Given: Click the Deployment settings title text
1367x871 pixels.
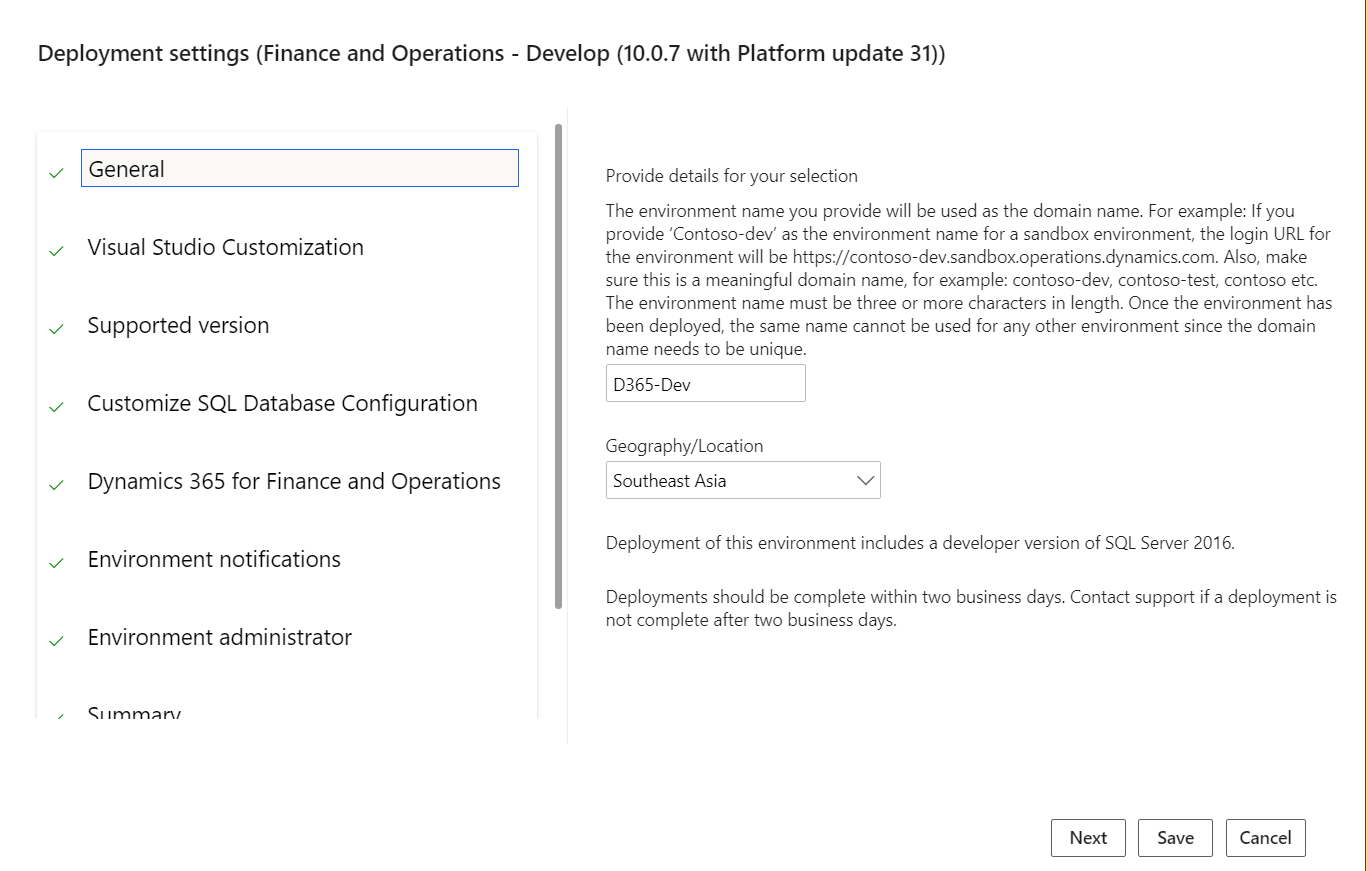Looking at the screenshot, I should click(491, 53).
